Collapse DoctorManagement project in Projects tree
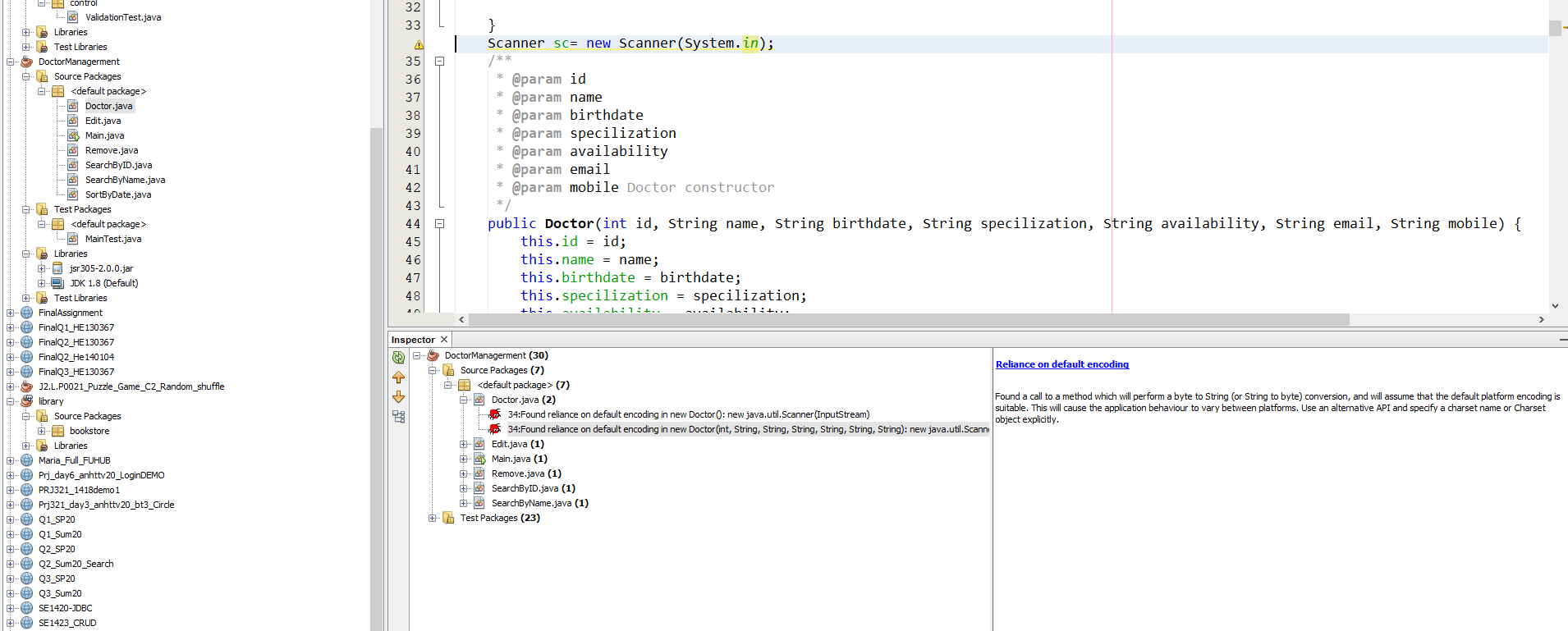This screenshot has width=1568, height=631. pos(11,62)
